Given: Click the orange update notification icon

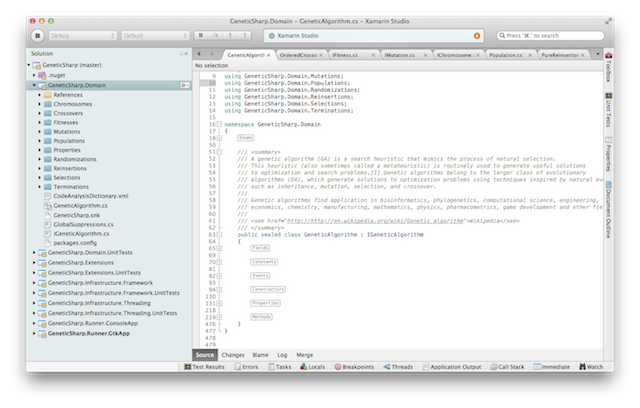Looking at the screenshot, I should (477, 36).
